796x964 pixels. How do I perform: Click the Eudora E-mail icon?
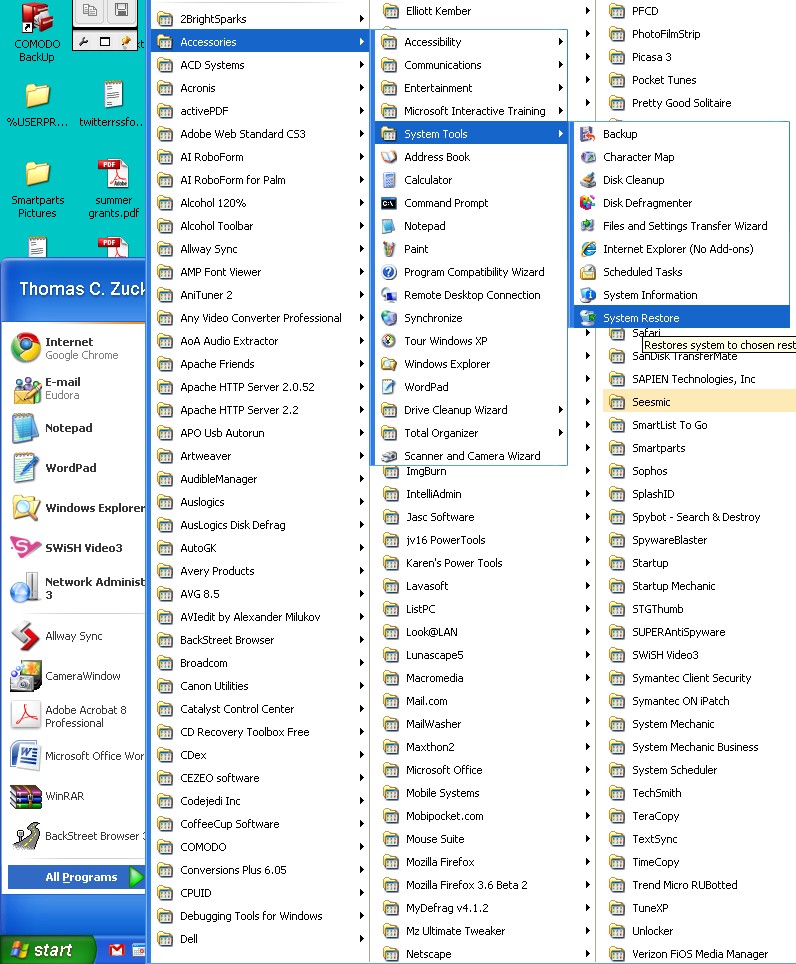click(x=25, y=388)
